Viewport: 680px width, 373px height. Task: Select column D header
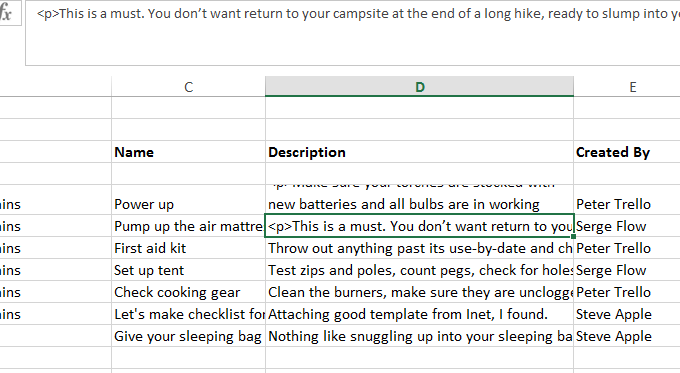[419, 87]
